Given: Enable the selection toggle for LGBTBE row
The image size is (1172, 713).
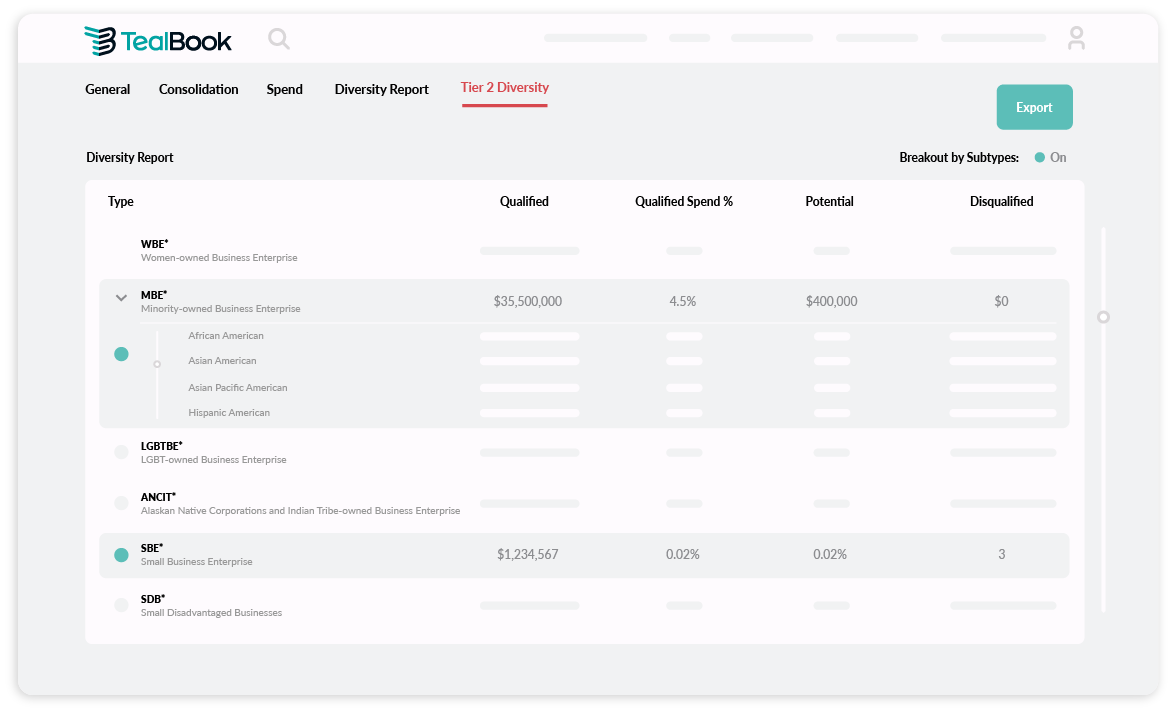Looking at the screenshot, I should pyautogui.click(x=121, y=452).
